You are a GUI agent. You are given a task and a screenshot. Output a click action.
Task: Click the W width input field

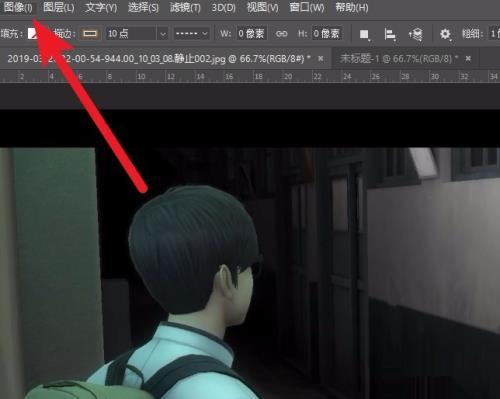tap(251, 33)
